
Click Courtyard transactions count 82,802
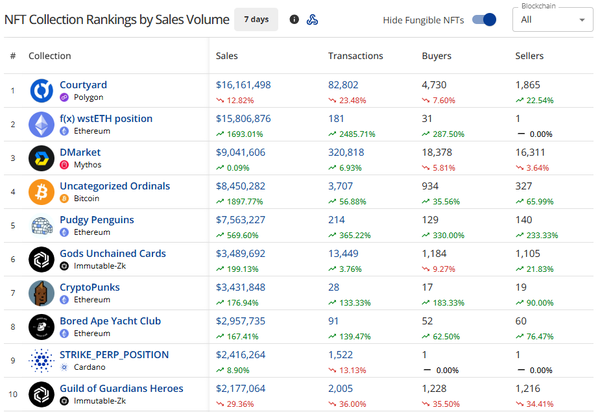point(343,85)
